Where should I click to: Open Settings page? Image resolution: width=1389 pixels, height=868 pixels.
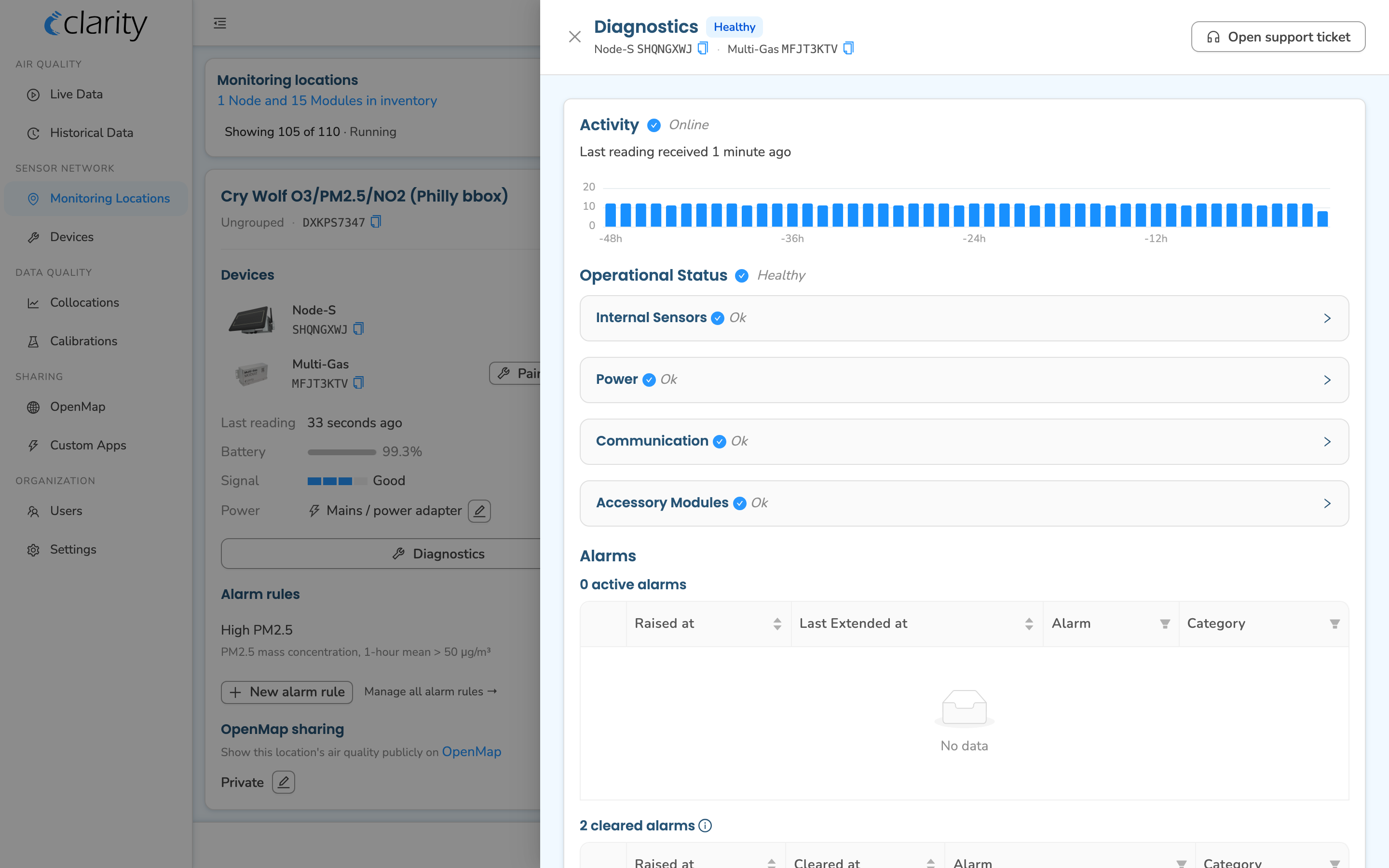tap(73, 549)
